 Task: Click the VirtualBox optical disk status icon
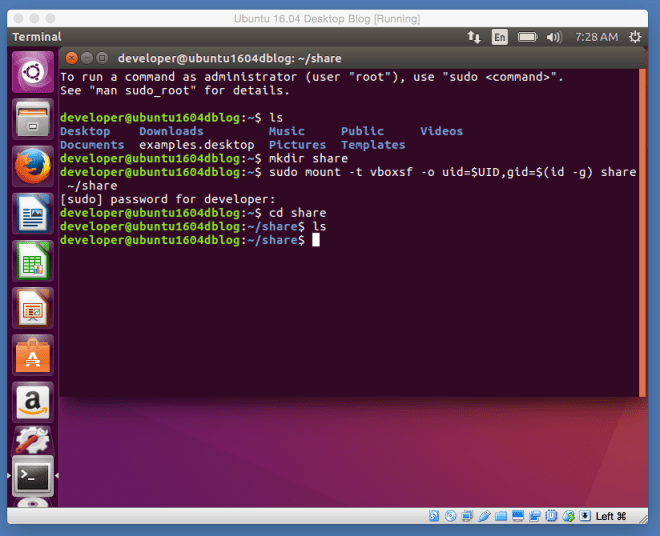pyautogui.click(x=451, y=516)
